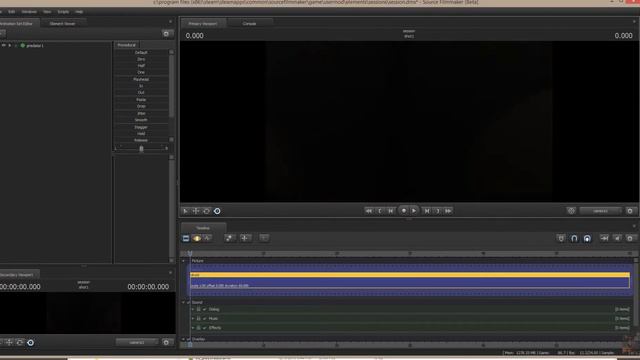Jump to first frame of the session

369,211
